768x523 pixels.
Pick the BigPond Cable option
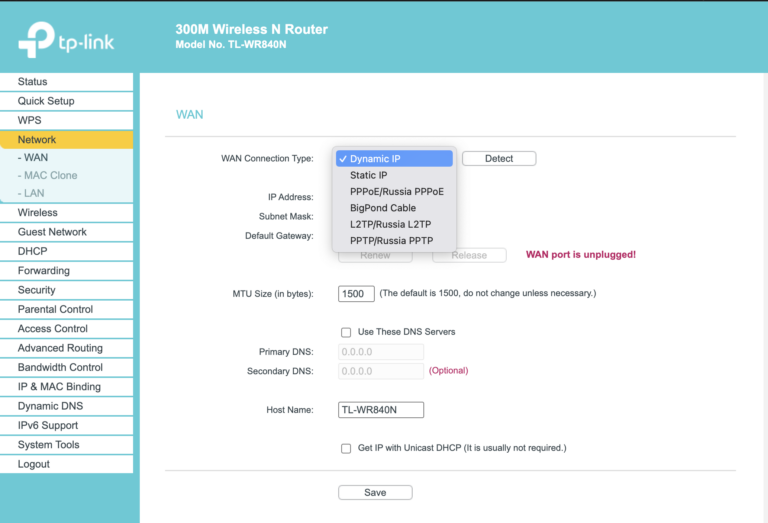(x=382, y=208)
